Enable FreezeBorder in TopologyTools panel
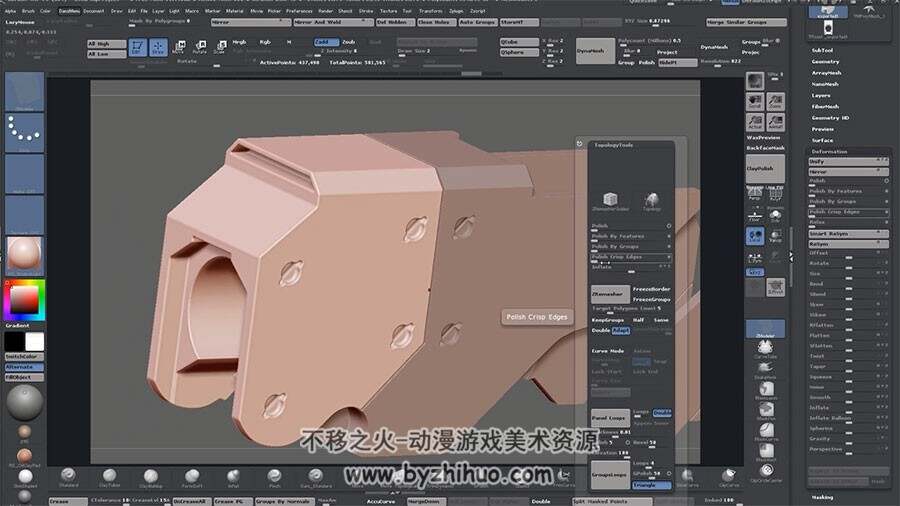 click(651, 289)
